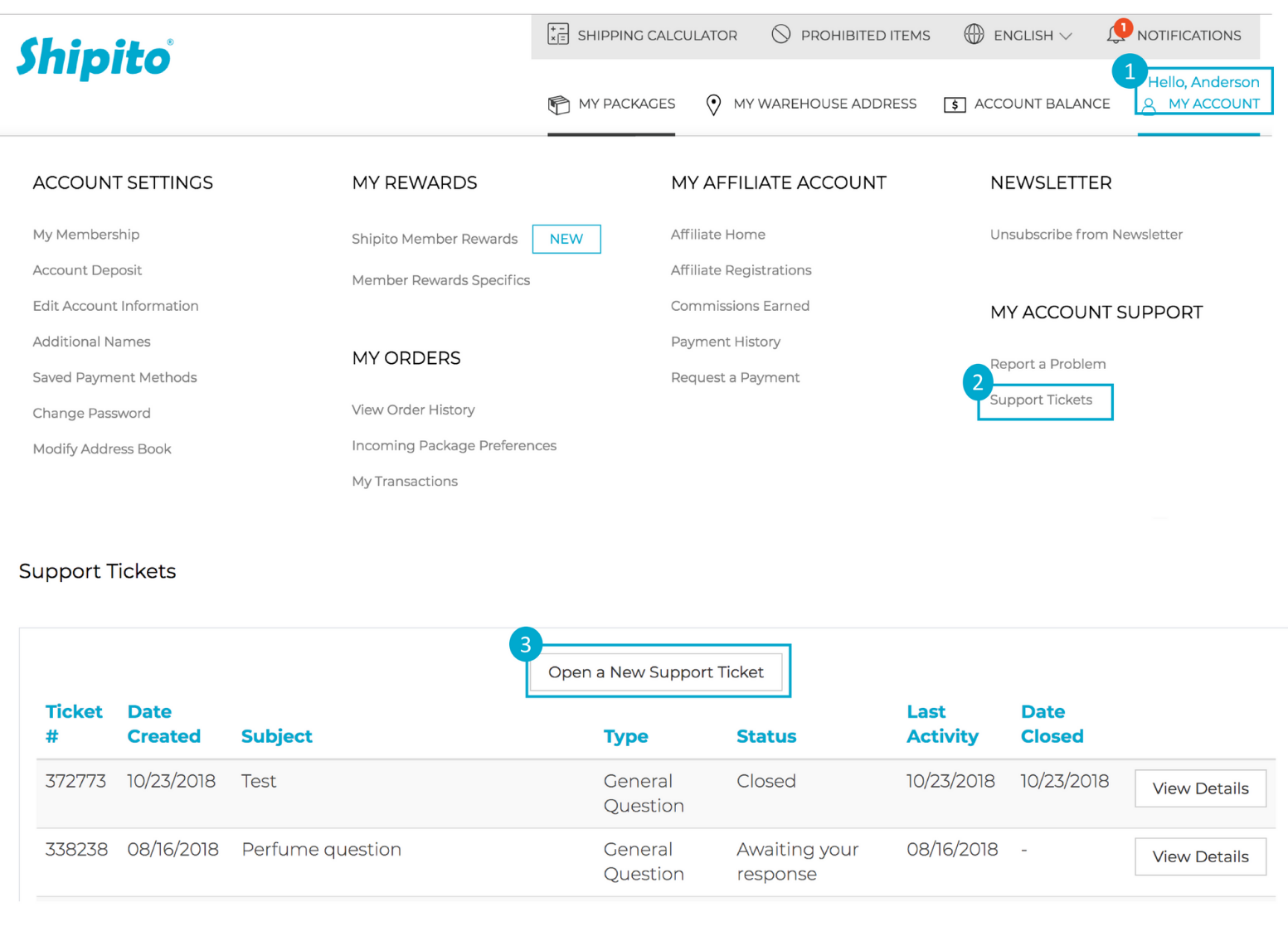Open Member Rewards Specifics
Screen dimensions: 1288x931
(x=440, y=280)
